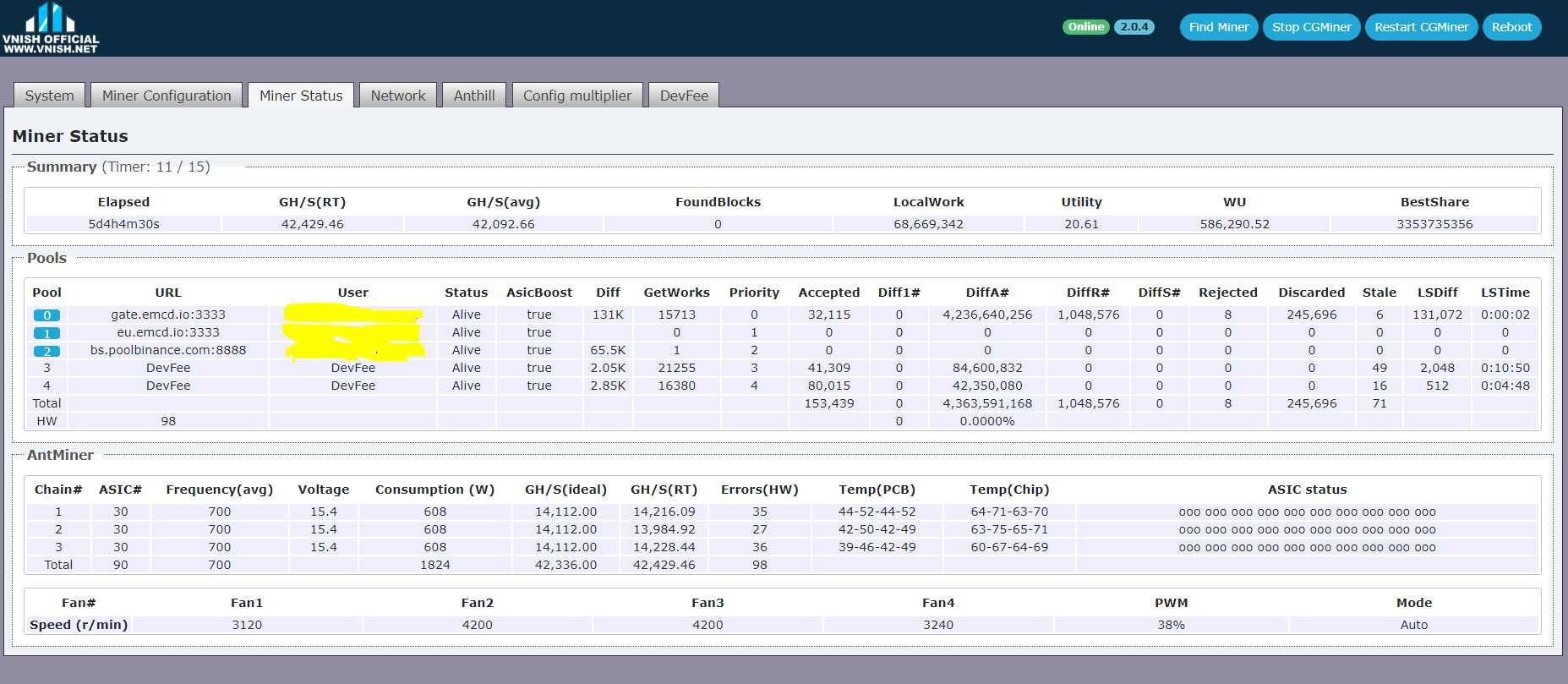The image size is (1568, 684).
Task: Click chain 1 Errors(HW) value 35
Action: coord(760,512)
